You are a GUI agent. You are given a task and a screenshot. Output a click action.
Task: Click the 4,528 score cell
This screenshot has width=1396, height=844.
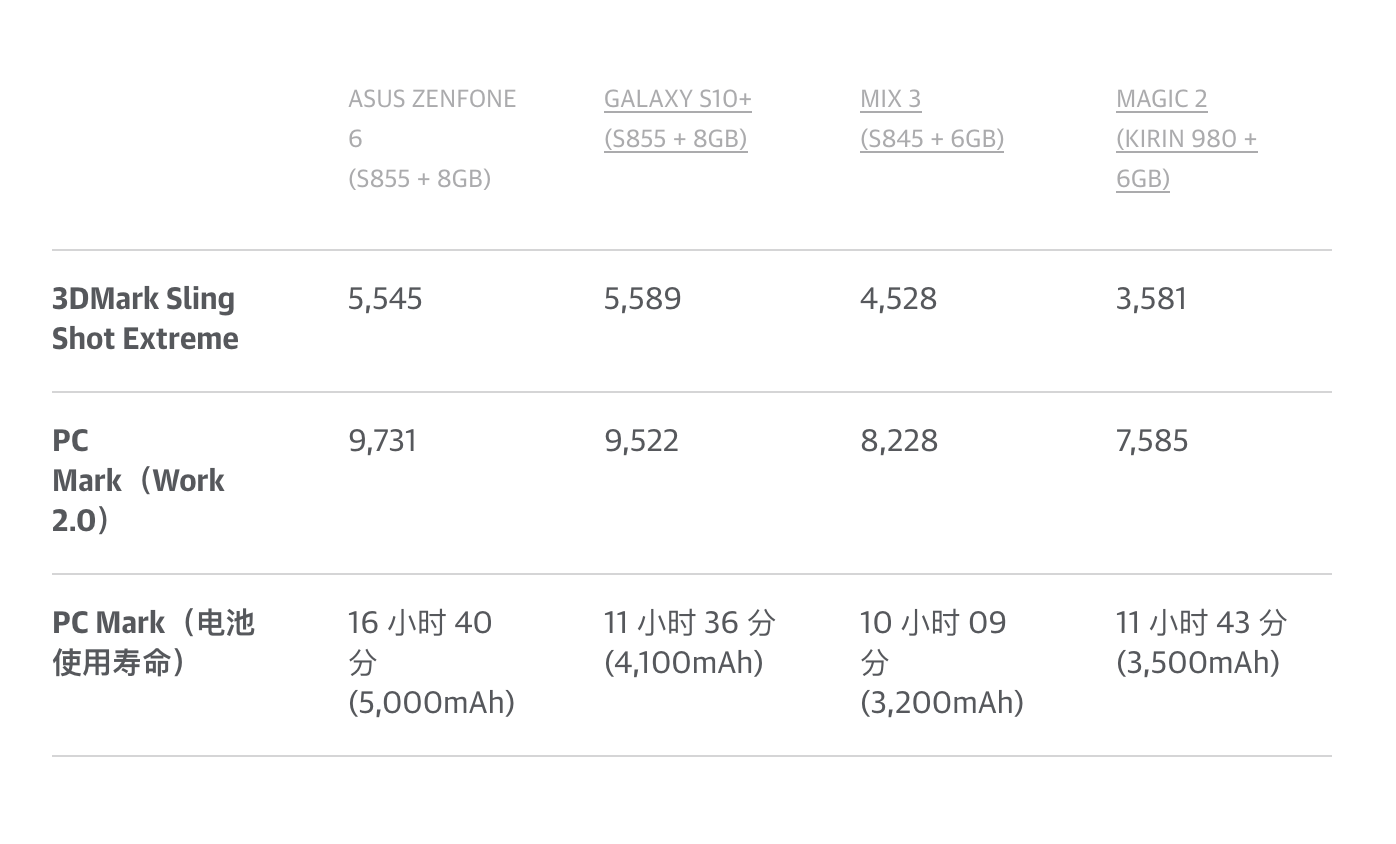(898, 299)
